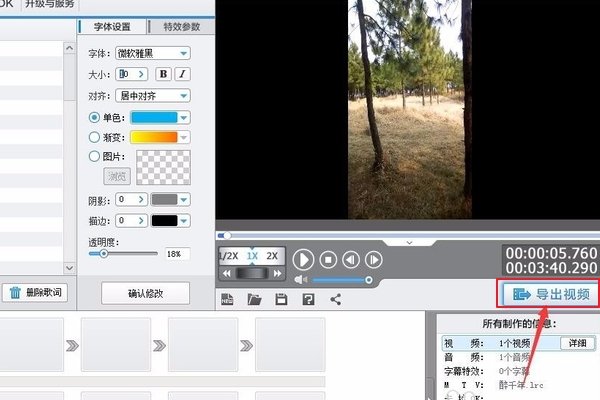Click the trash icon in 删除歌词

15,293
